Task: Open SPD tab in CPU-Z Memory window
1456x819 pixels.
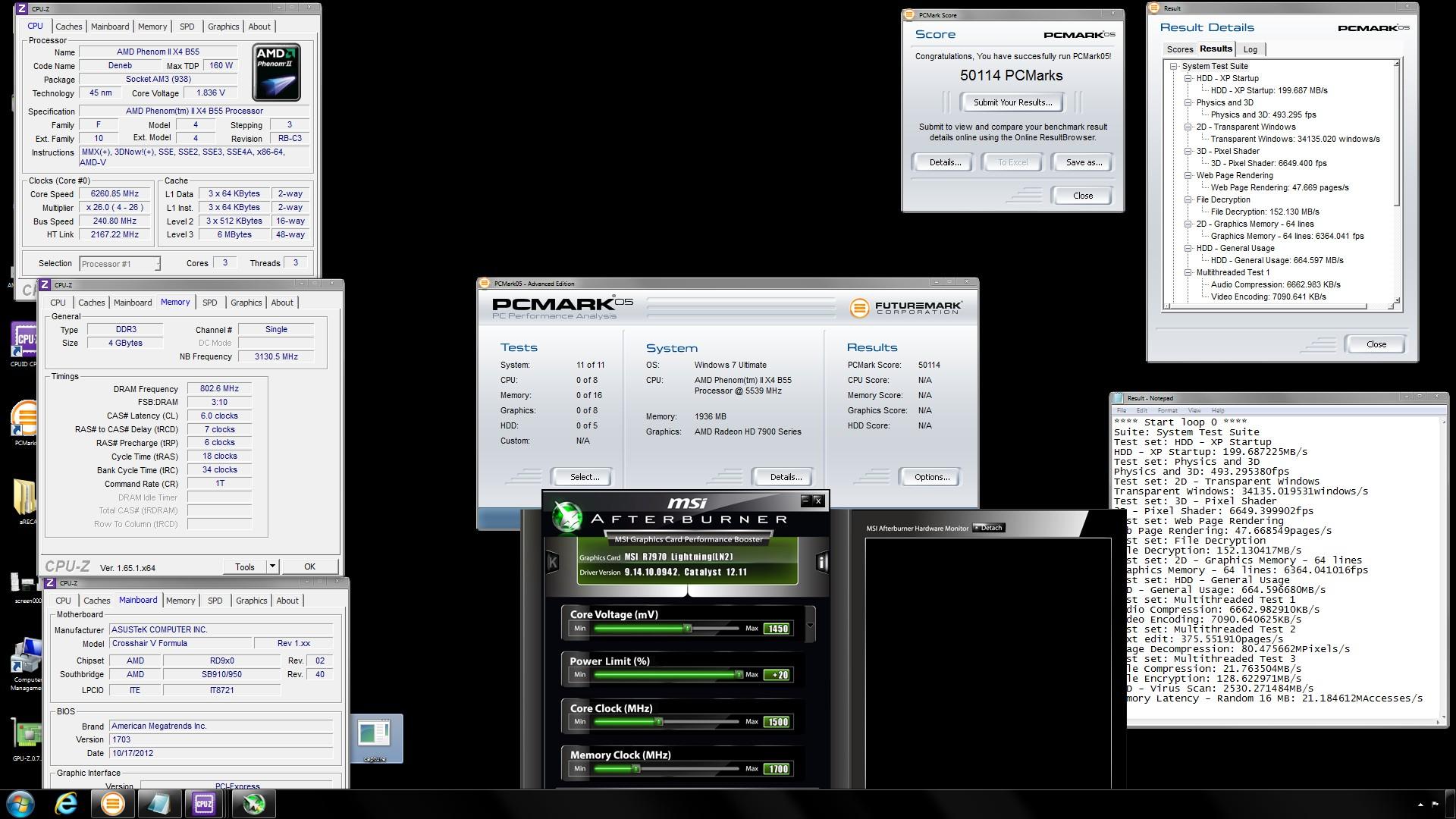Action: 210,303
